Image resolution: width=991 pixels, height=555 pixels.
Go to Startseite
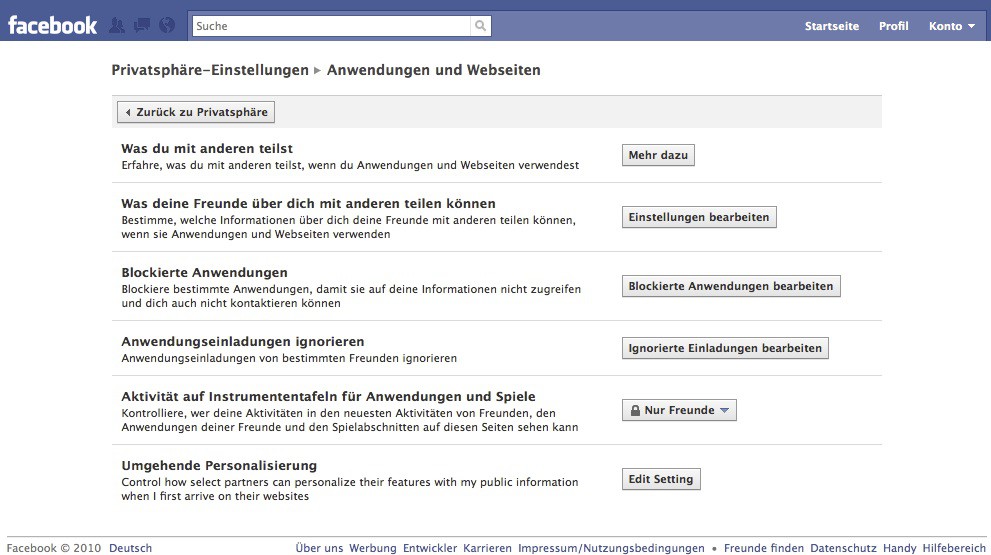pyautogui.click(x=832, y=26)
